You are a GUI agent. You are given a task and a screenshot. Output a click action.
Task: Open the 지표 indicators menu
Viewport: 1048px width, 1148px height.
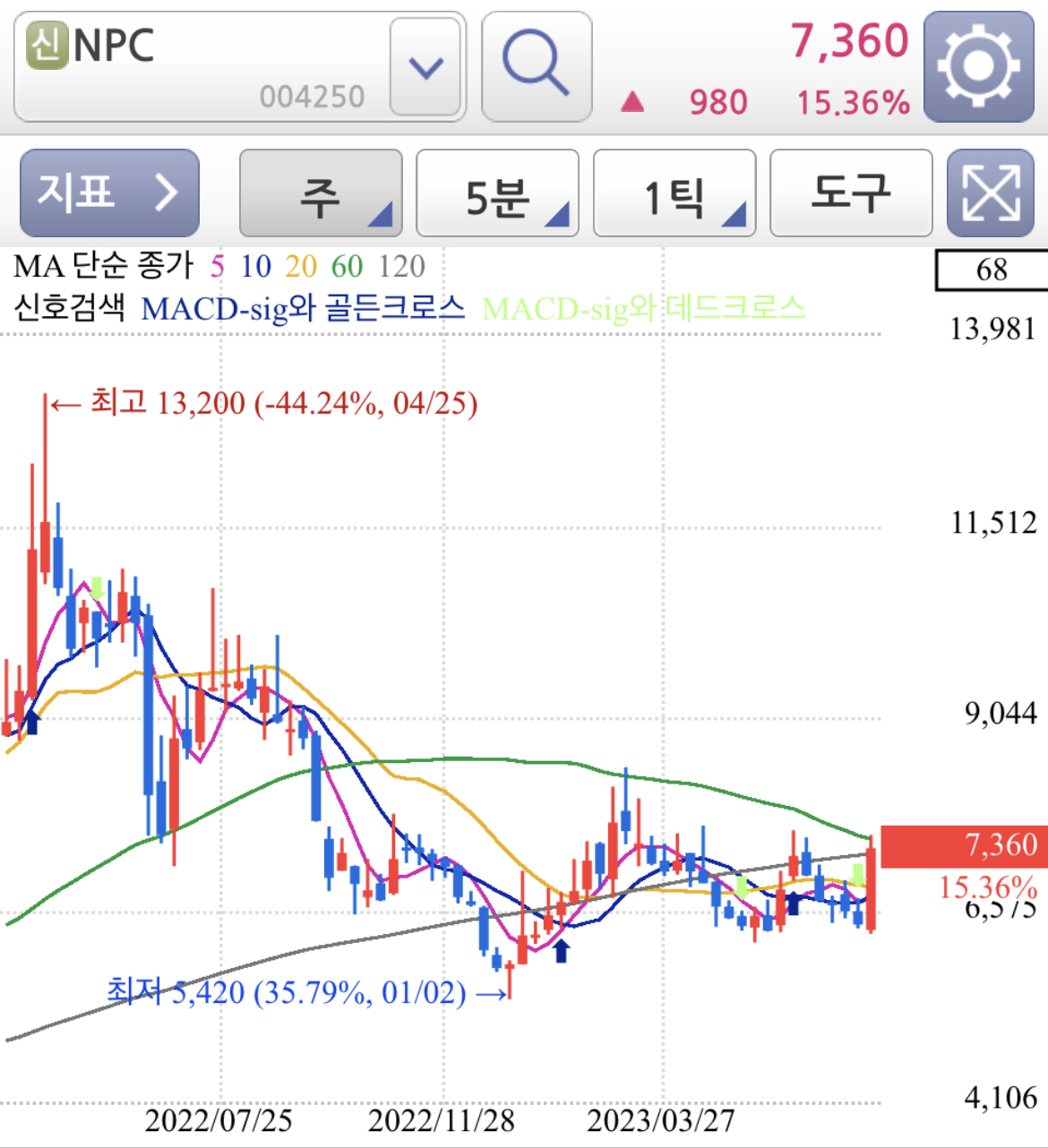109,193
